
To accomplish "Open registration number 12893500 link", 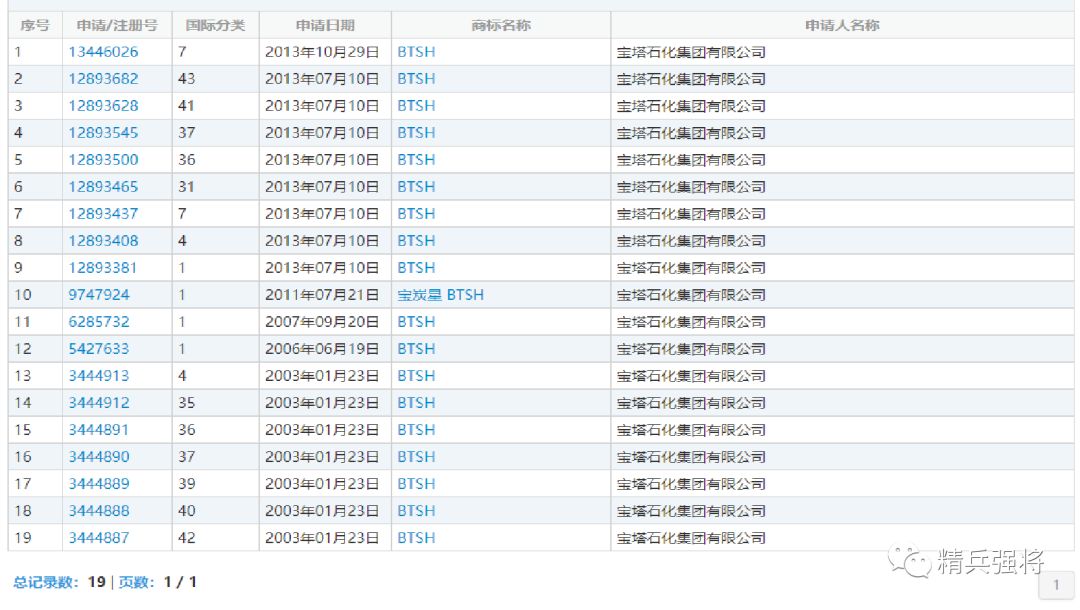I will (x=103, y=159).
